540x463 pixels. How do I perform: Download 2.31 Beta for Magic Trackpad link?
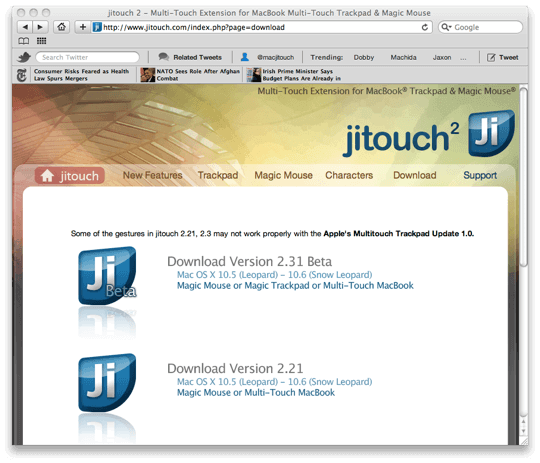coord(295,286)
